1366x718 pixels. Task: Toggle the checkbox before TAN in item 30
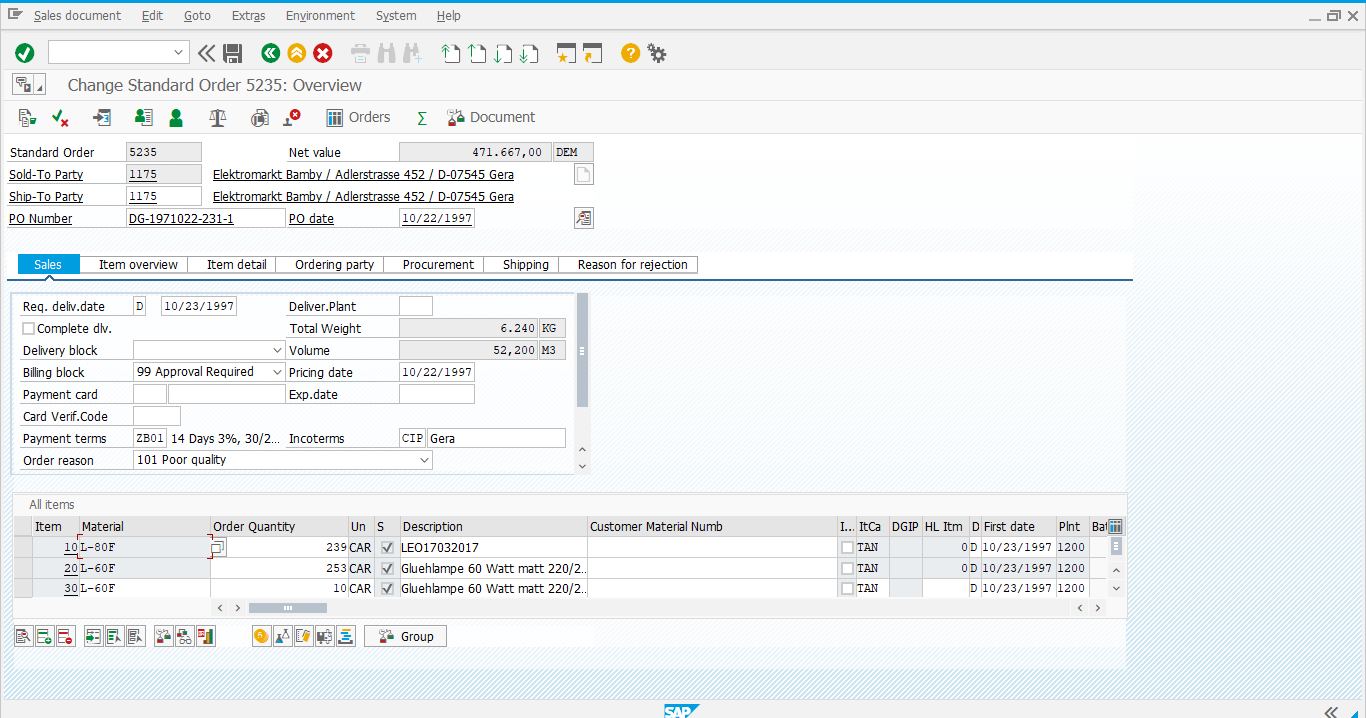tap(848, 589)
